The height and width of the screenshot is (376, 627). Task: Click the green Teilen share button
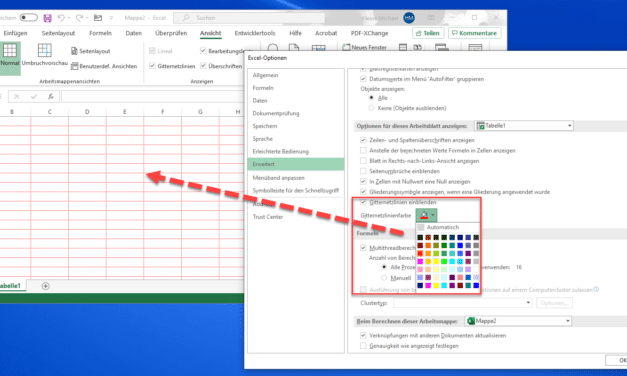point(428,33)
